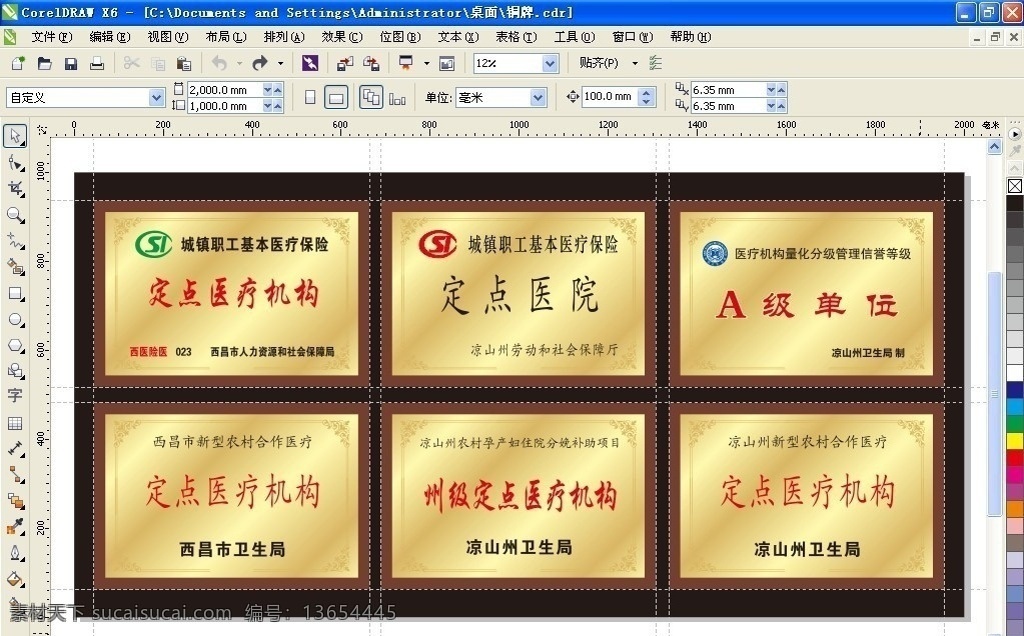This screenshot has width=1024, height=636.
Task: Open the 帮助(H) menu
Action: click(690, 37)
